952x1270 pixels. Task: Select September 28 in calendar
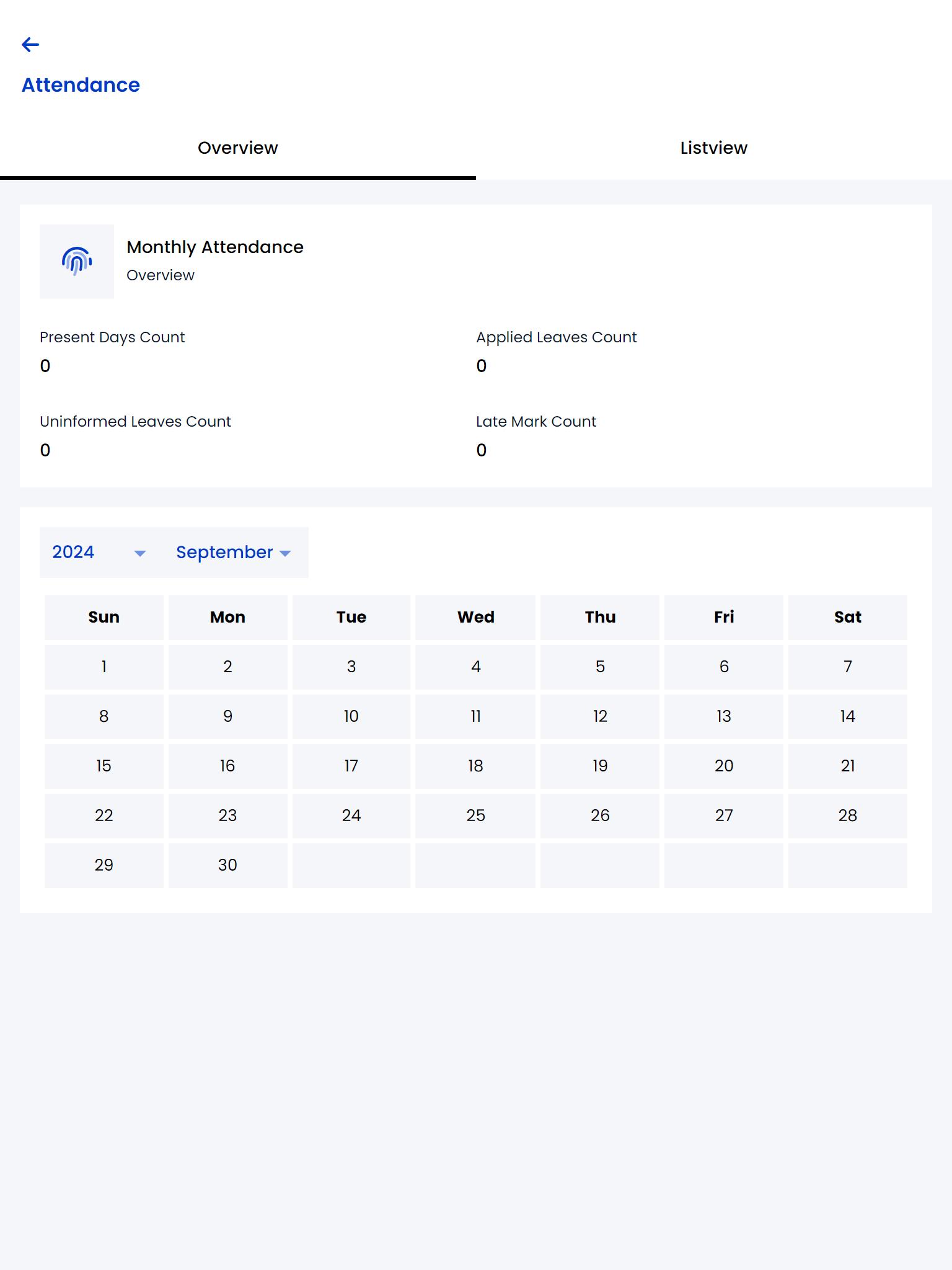click(848, 816)
